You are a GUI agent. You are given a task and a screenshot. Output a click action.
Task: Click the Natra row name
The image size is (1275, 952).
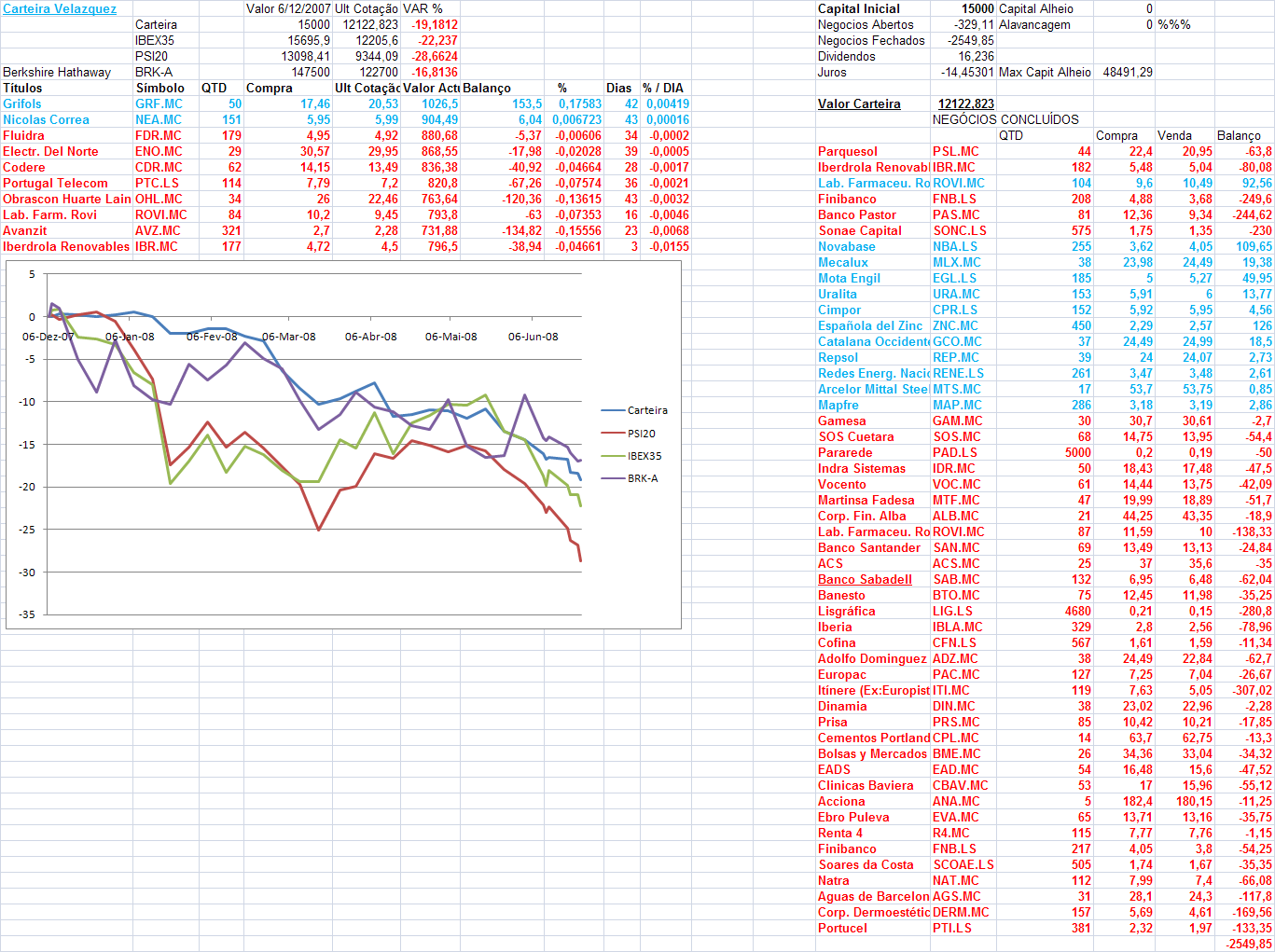point(834,881)
